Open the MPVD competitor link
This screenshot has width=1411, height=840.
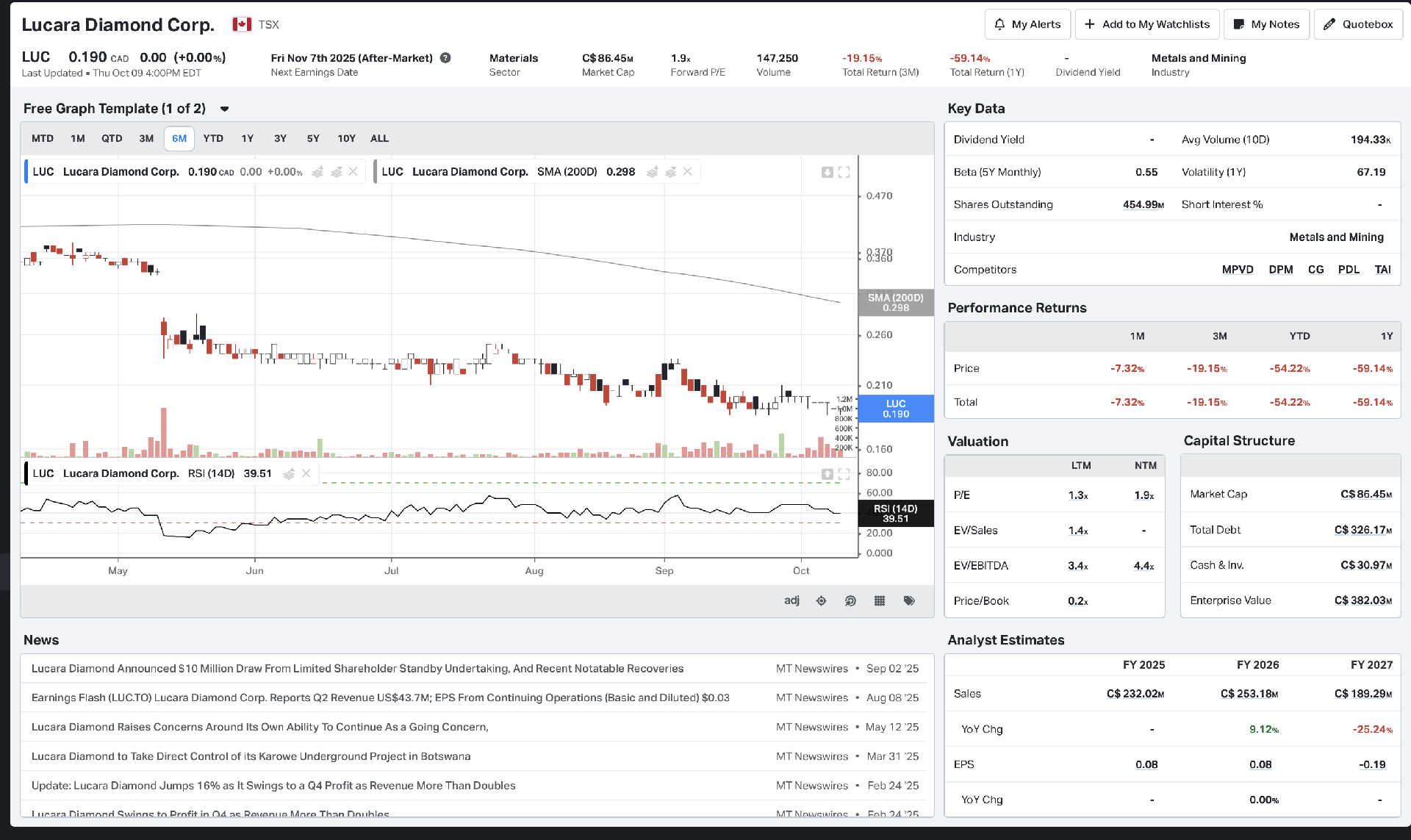pos(1238,270)
